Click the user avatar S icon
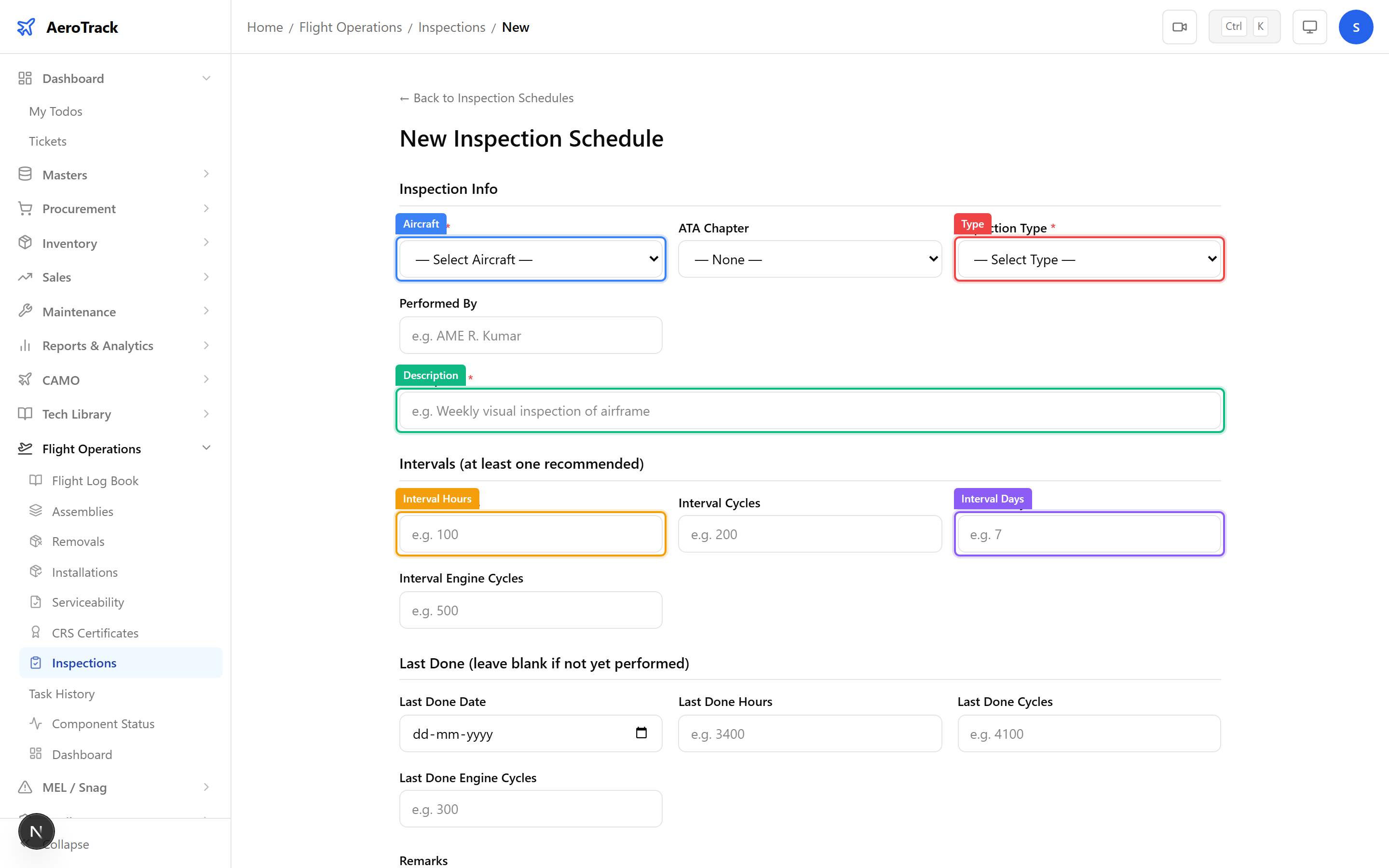 1355,27
